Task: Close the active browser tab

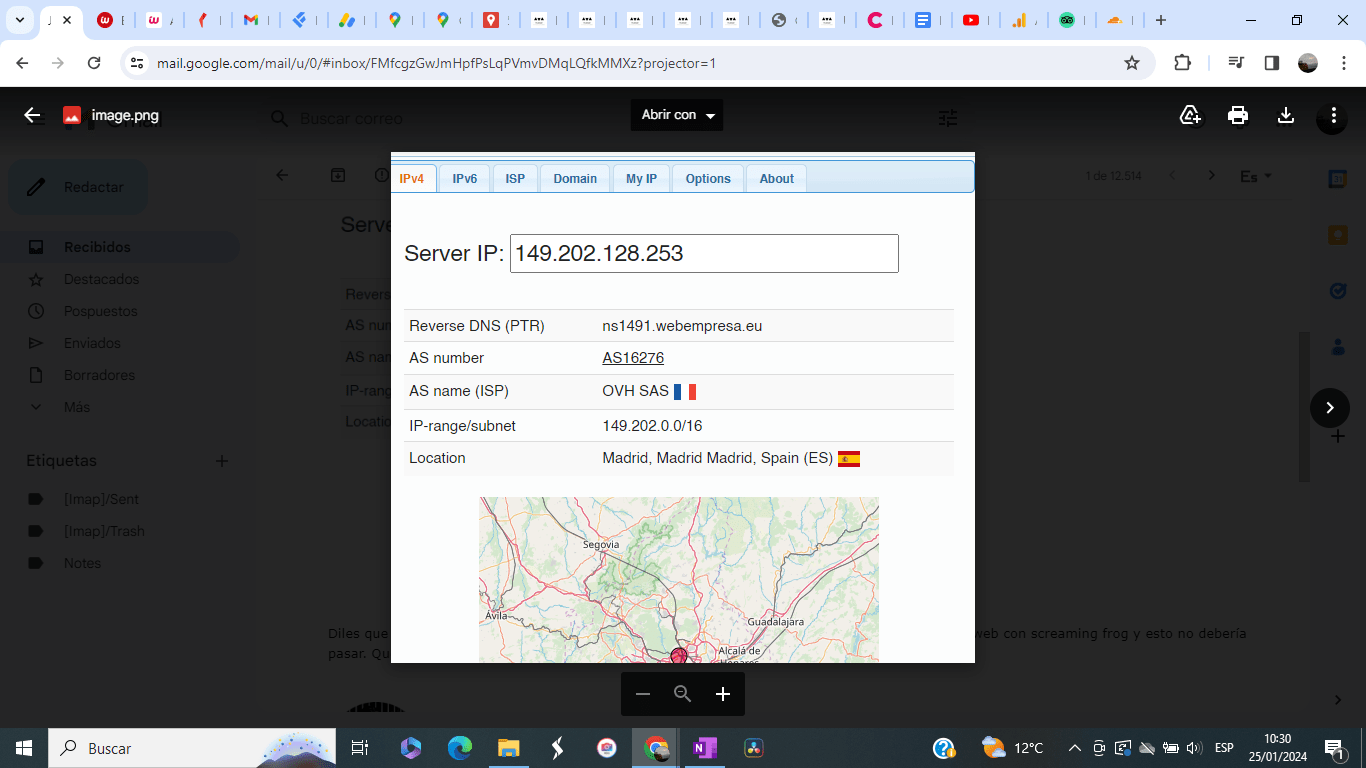Action: [x=67, y=20]
